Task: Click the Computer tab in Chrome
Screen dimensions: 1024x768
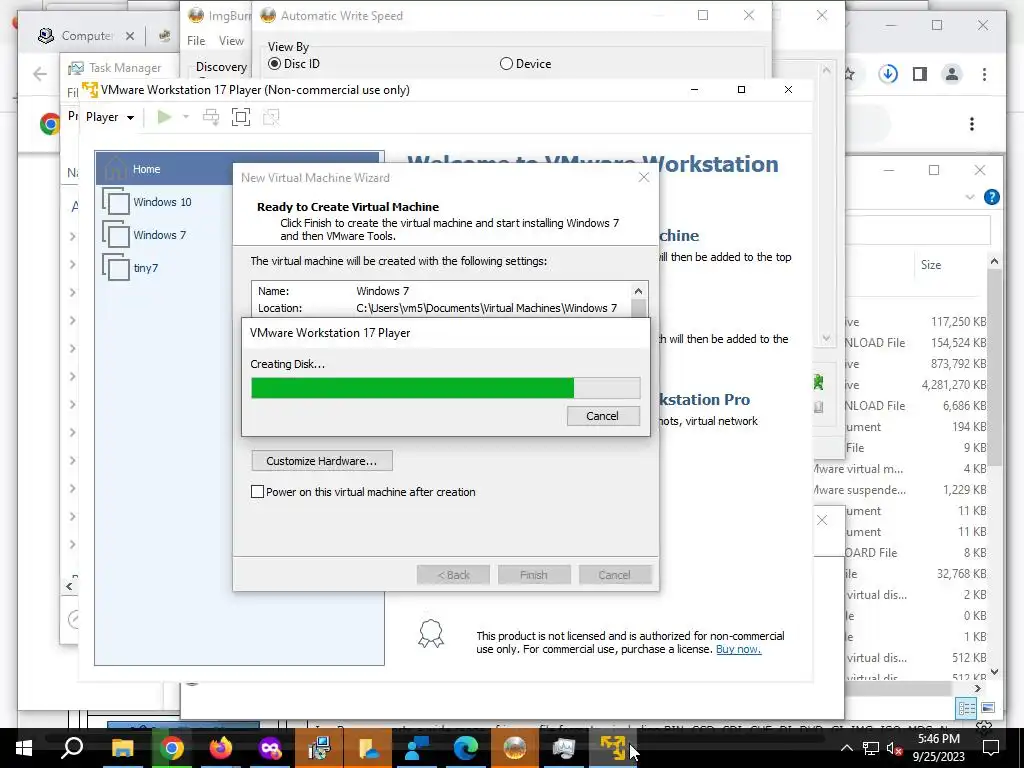Action: (86, 36)
